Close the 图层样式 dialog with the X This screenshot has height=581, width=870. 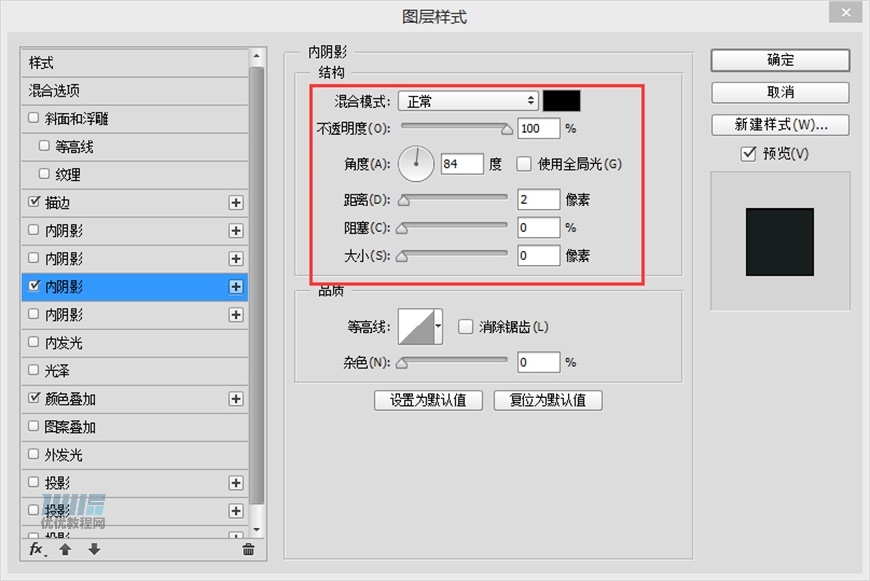(x=846, y=12)
